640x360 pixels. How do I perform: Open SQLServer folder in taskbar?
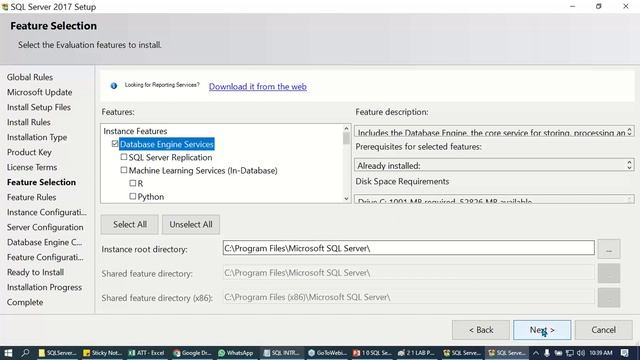[x=57, y=353]
